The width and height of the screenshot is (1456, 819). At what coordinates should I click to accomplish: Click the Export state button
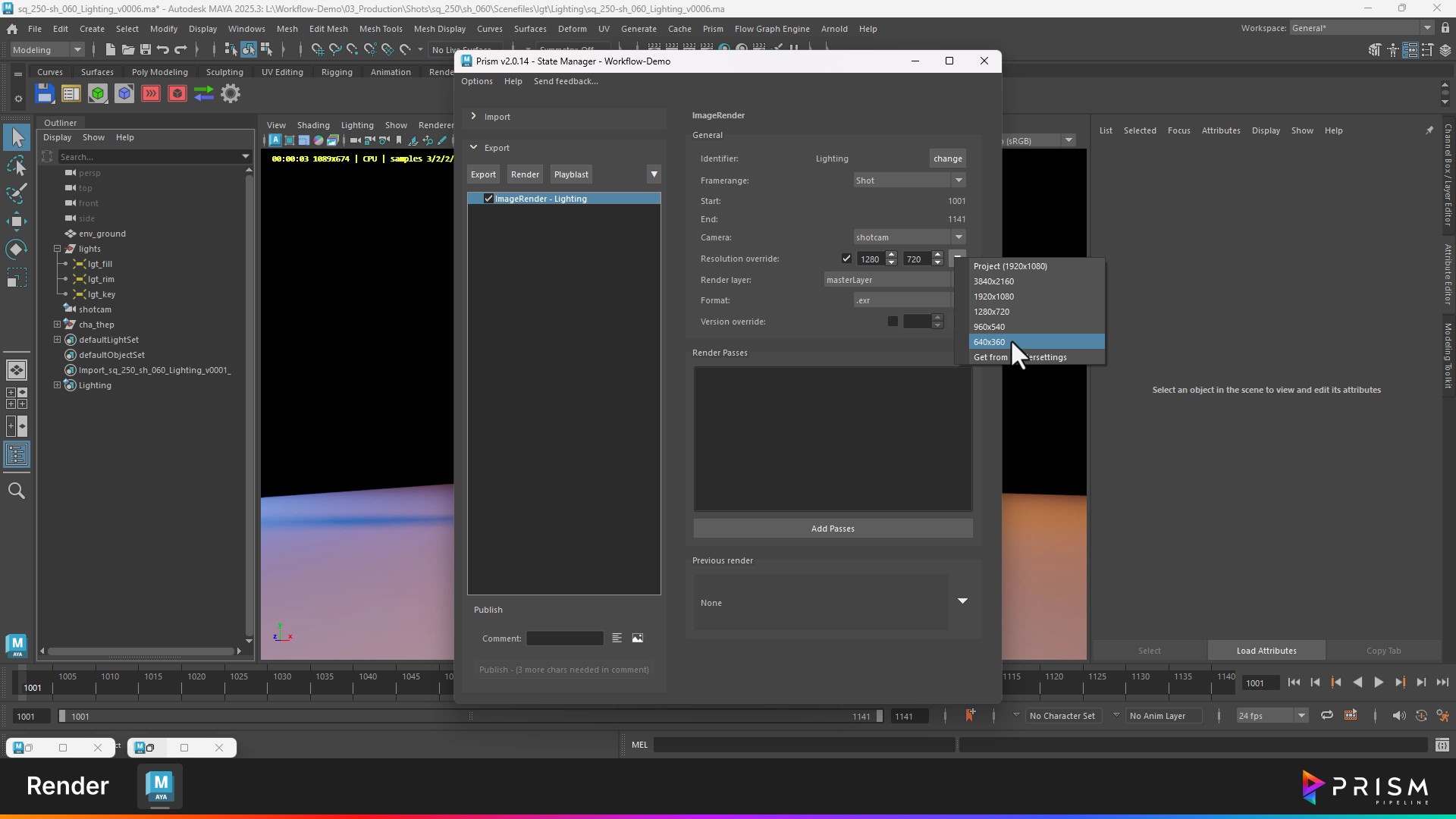(x=483, y=174)
